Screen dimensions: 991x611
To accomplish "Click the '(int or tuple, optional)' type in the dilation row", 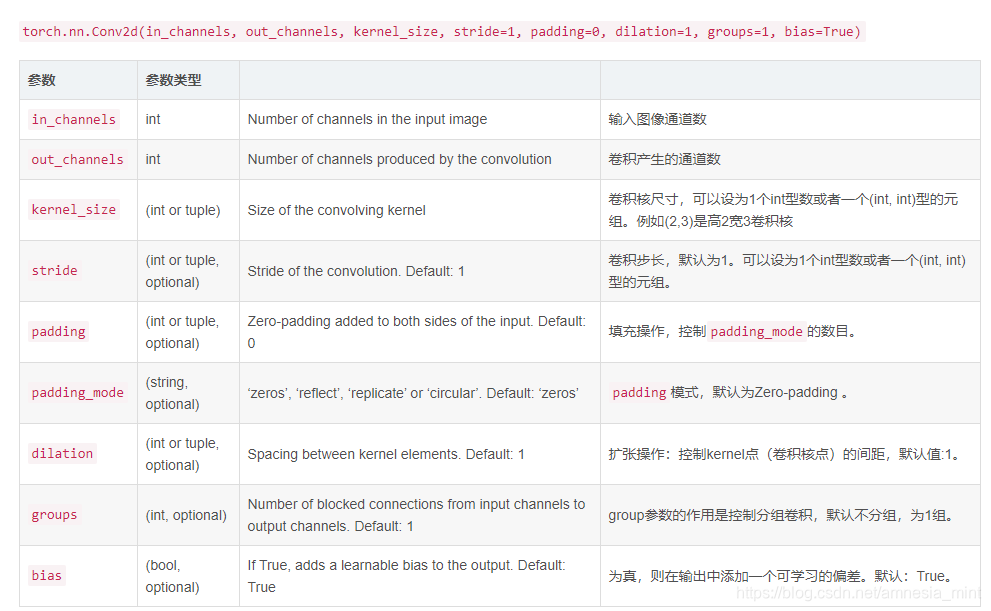I will point(182,454).
